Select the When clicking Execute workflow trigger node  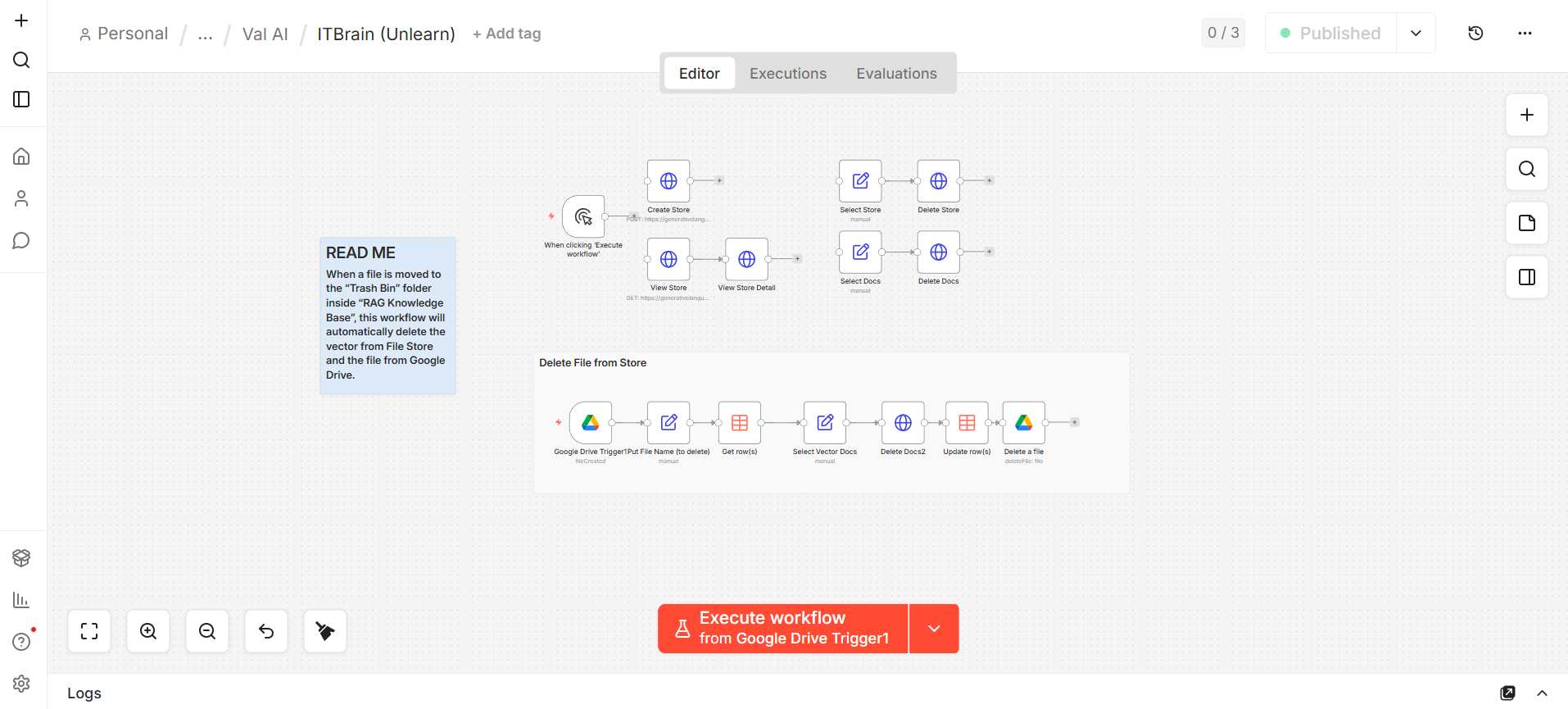pyautogui.click(x=583, y=216)
